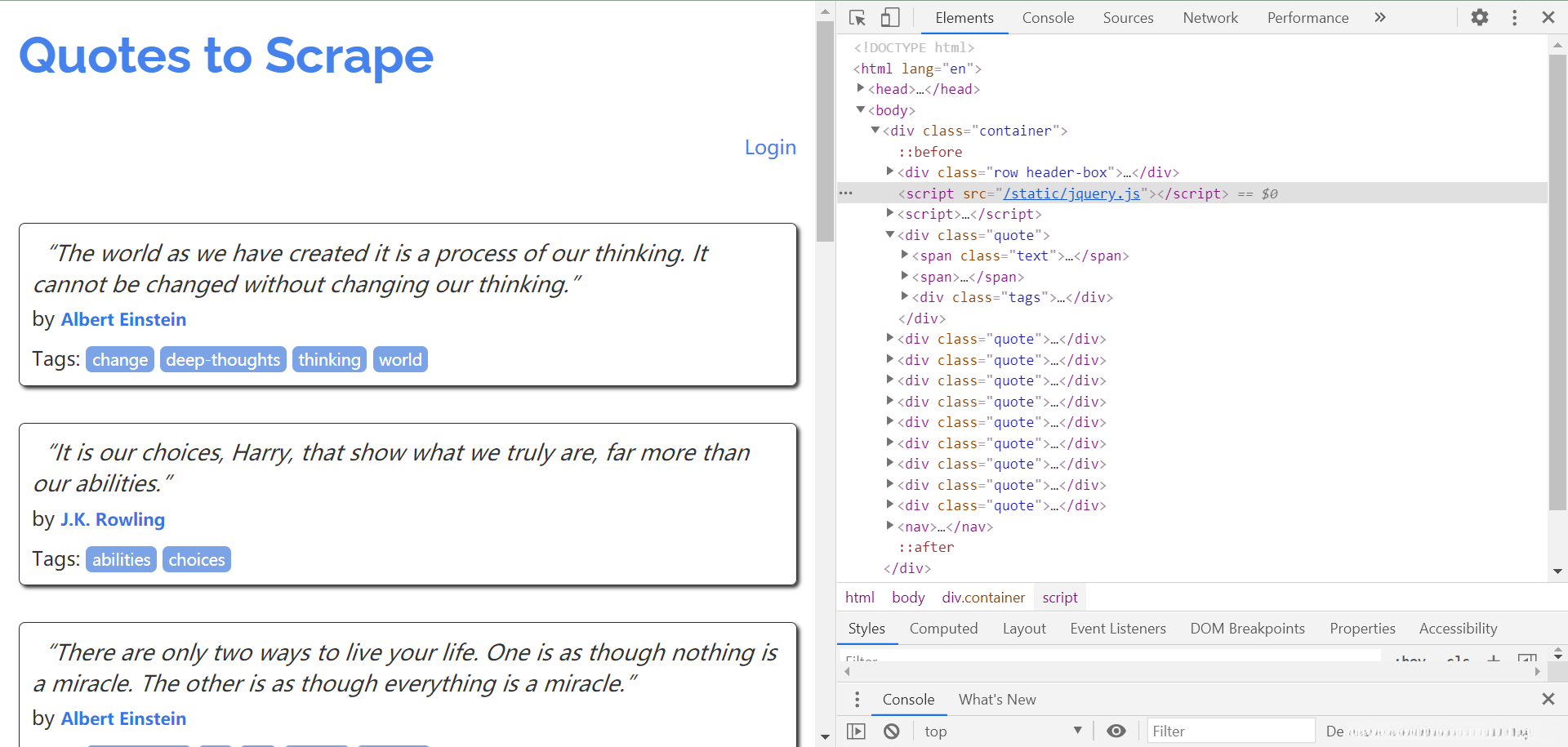This screenshot has width=1568, height=747.
Task: Click the clear console icon
Action: pyautogui.click(x=892, y=731)
